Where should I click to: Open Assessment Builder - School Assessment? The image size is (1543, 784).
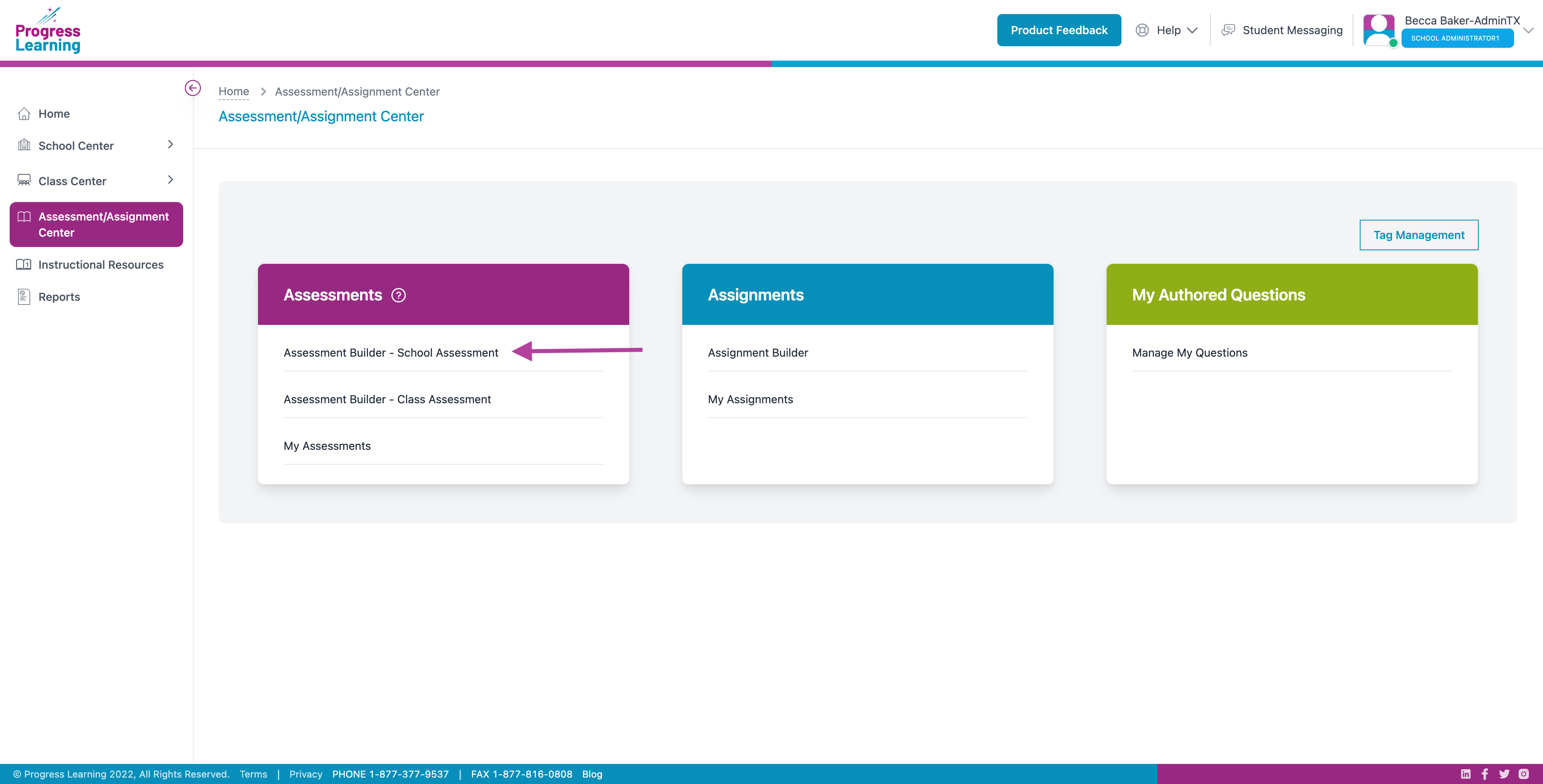pos(391,353)
